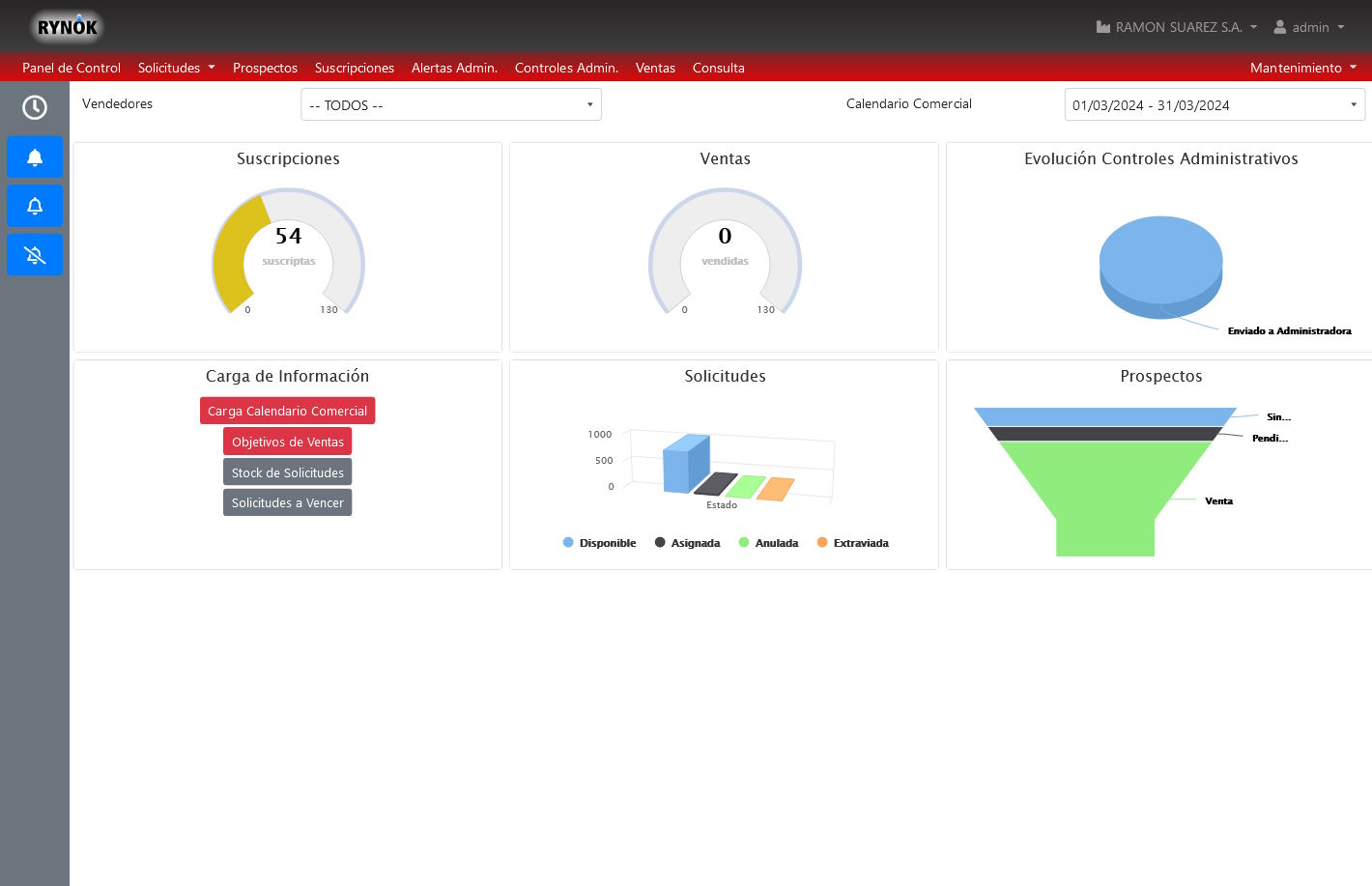Click the outlined bell notifications button
Viewport: 1372px width, 886px height.
click(x=35, y=206)
